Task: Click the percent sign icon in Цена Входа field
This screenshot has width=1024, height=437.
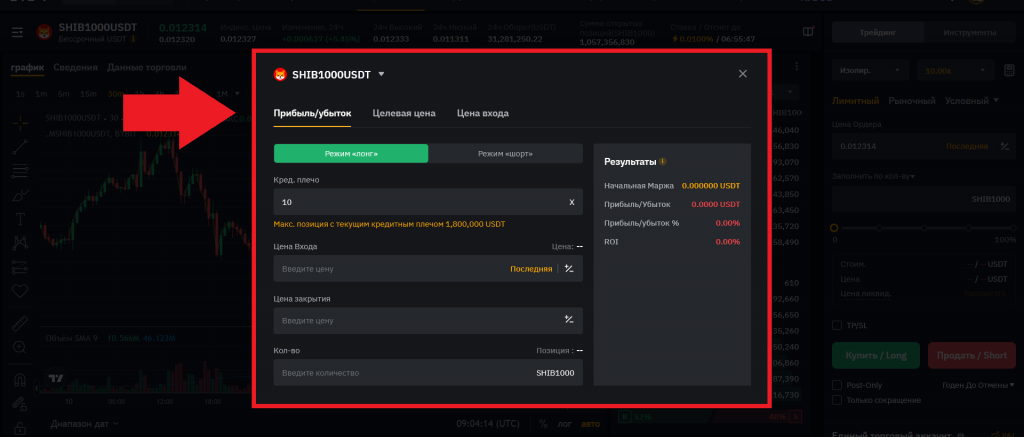Action: click(569, 268)
